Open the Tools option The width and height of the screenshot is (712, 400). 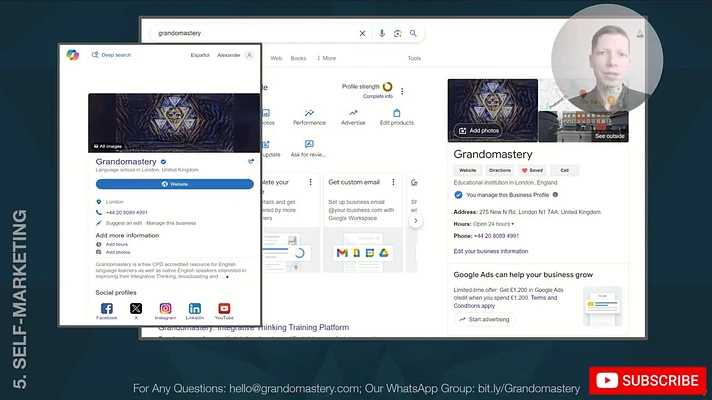[x=414, y=58]
